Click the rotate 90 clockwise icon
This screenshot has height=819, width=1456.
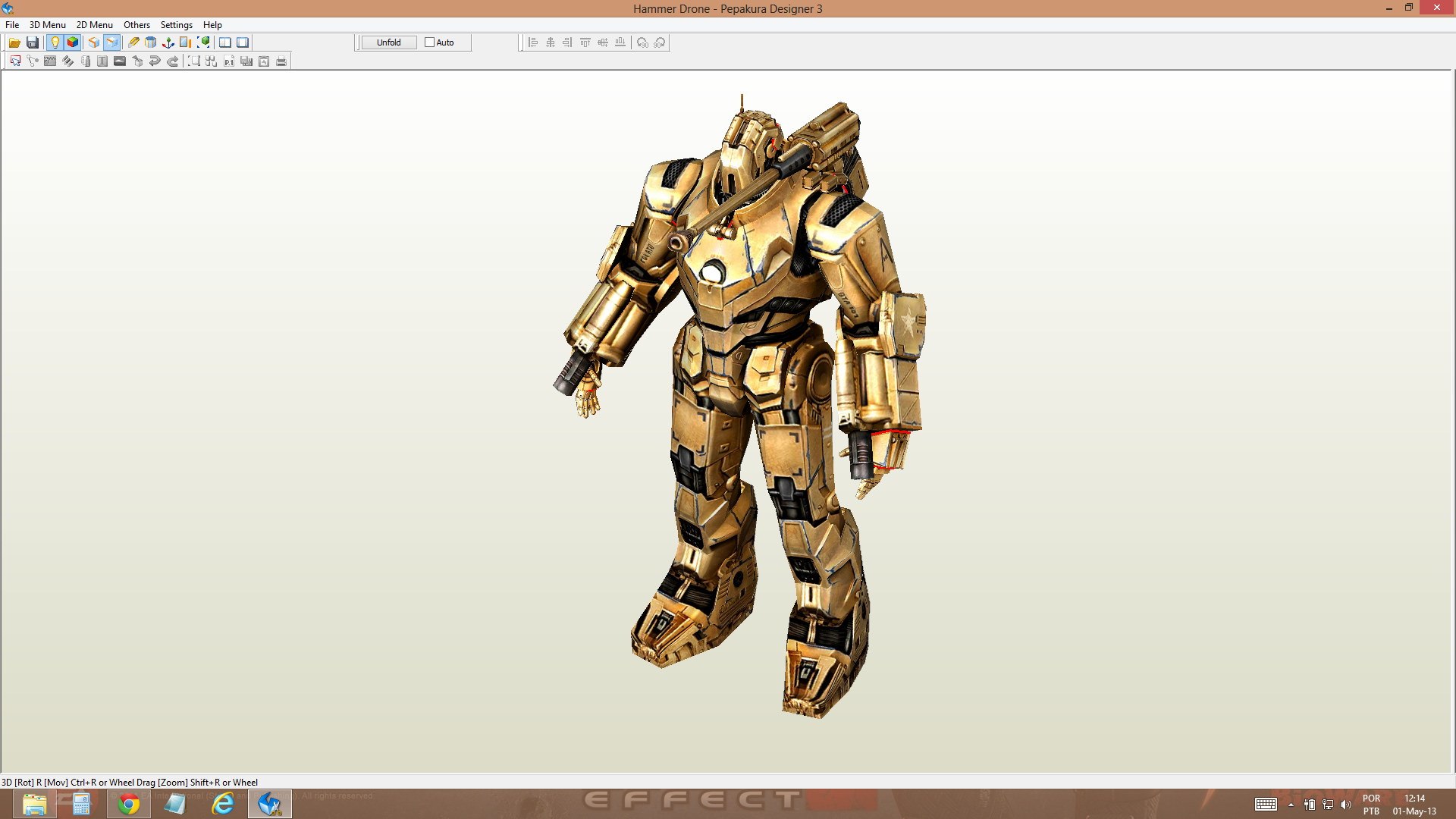[x=660, y=42]
